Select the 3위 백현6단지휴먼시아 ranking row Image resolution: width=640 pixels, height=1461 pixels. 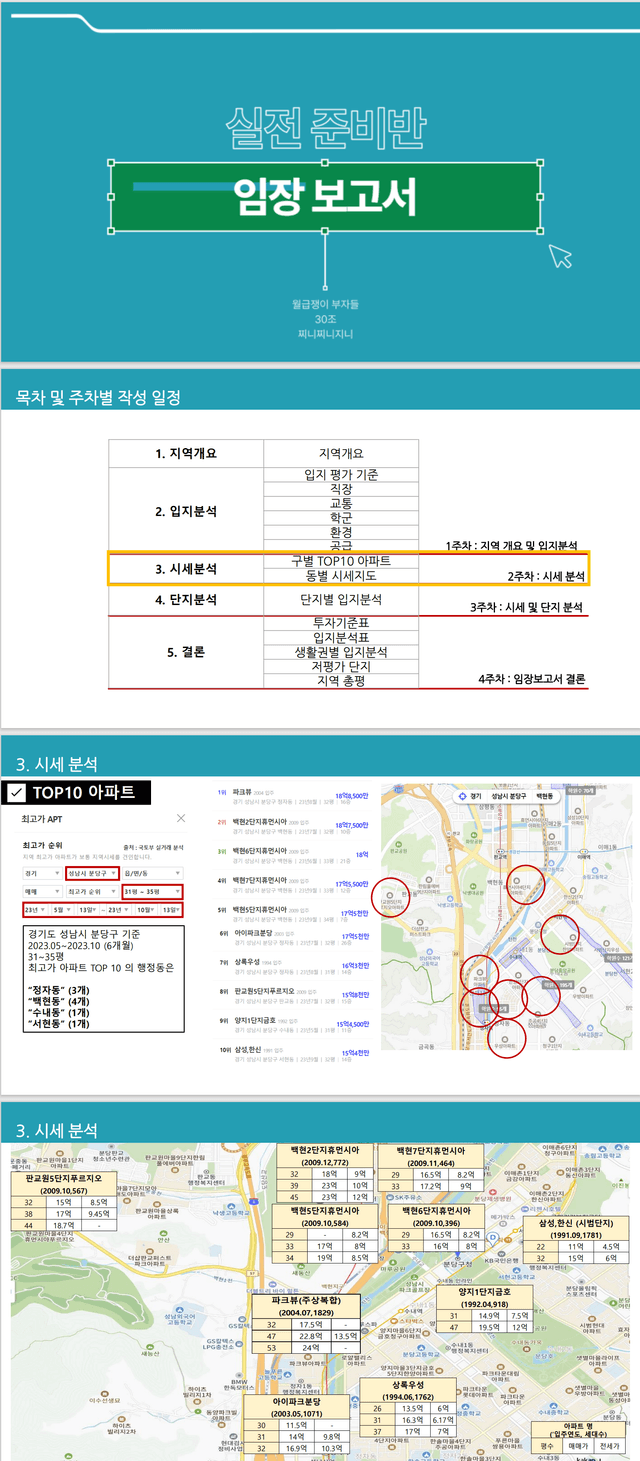[294, 853]
